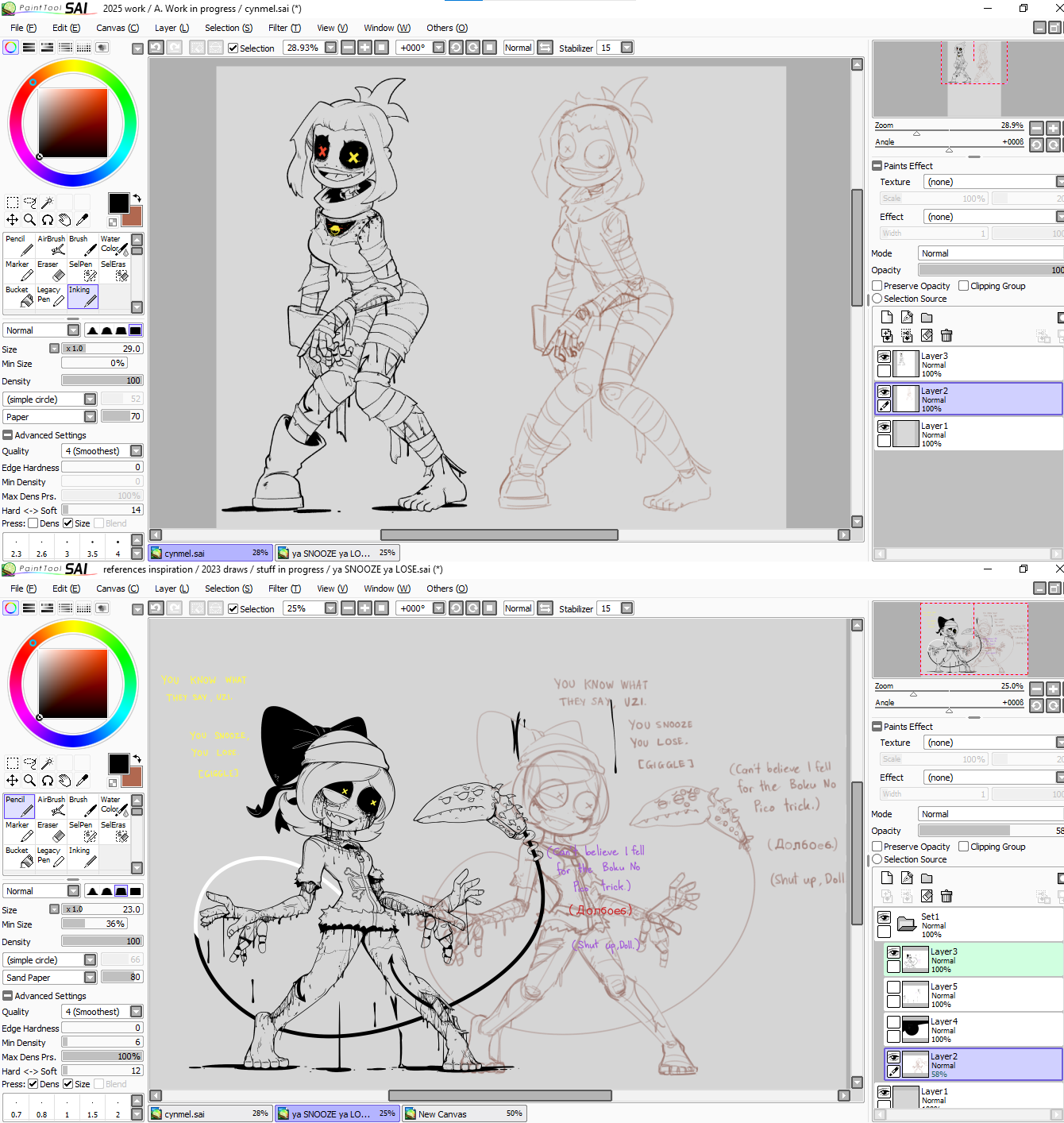Show Layer5 in ya SNOOZE layer panel
1064x1123 pixels.
tap(893, 987)
